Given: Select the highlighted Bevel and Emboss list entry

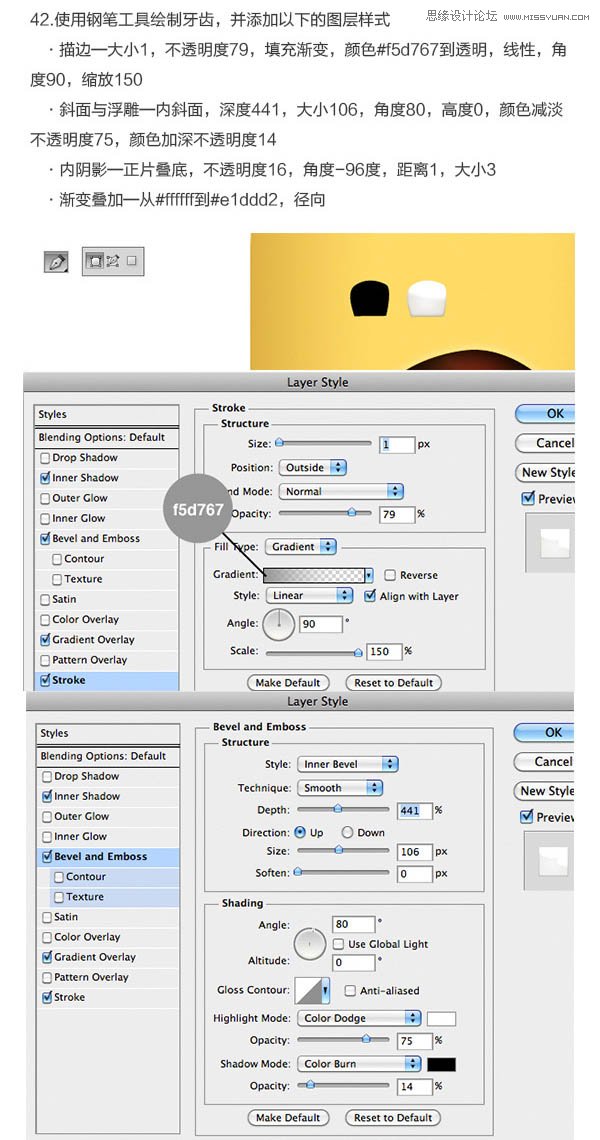Looking at the screenshot, I should [107, 856].
